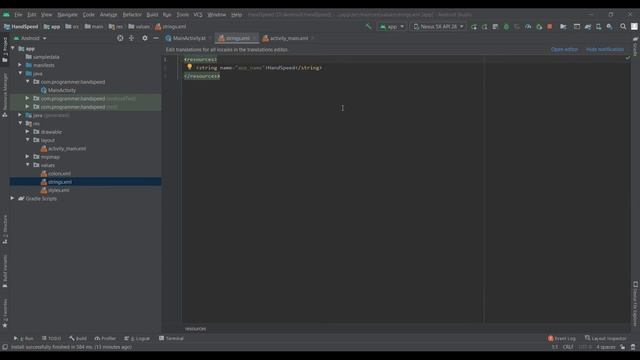640x360 pixels.
Task: Expand the mipmap folder
Action: (x=27, y=156)
